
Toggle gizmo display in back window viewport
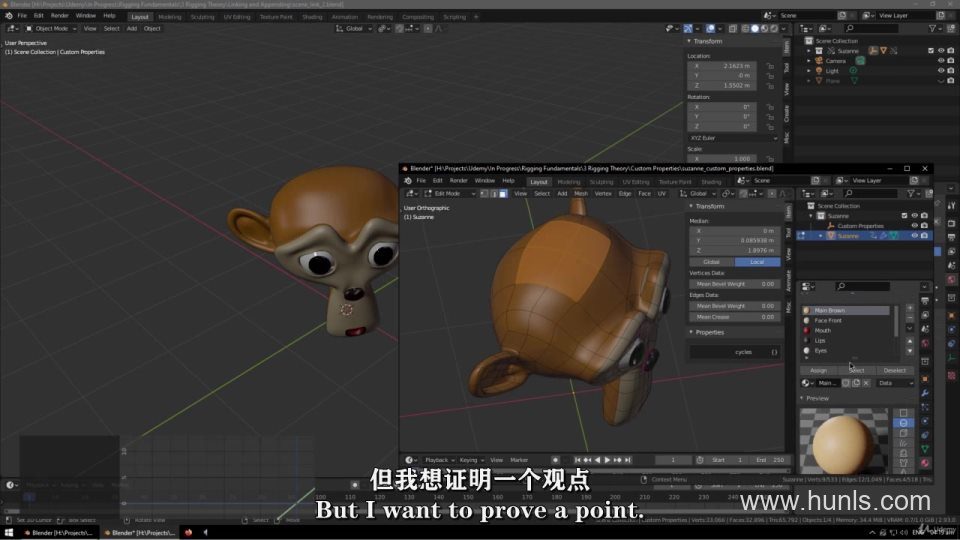688,29
